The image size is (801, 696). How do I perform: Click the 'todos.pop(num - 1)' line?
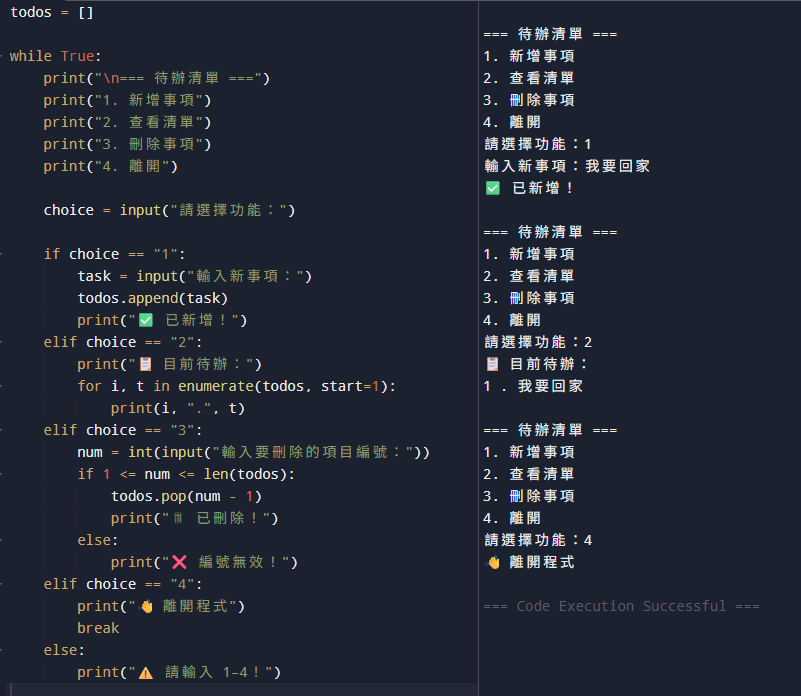point(186,496)
